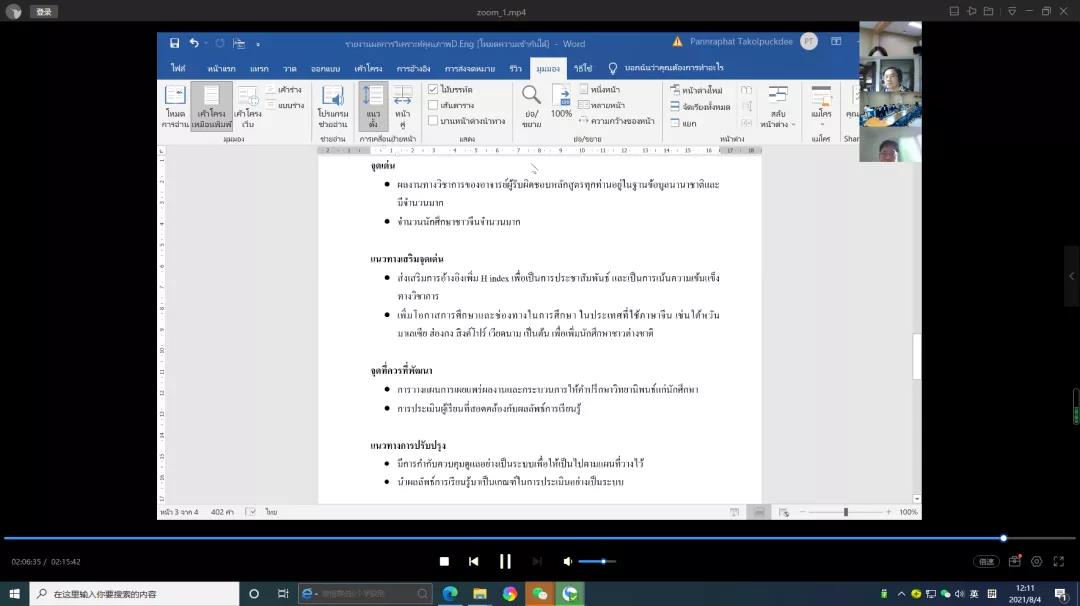Click the 登录 login button
1080x606 pixels.
click(x=43, y=12)
